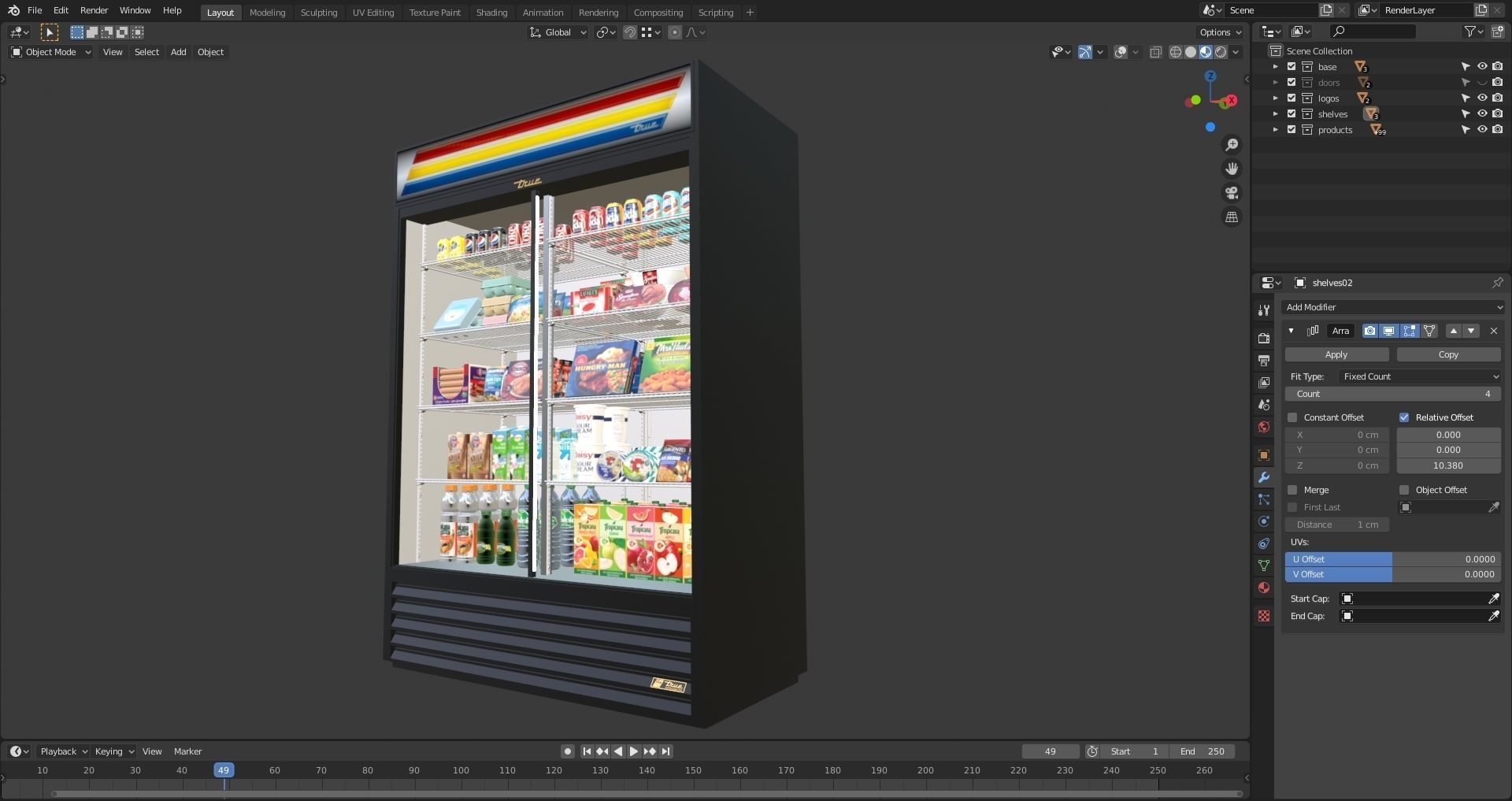Image resolution: width=1512 pixels, height=801 pixels.
Task: Open Global transform orientation dropdown
Action: [558, 32]
